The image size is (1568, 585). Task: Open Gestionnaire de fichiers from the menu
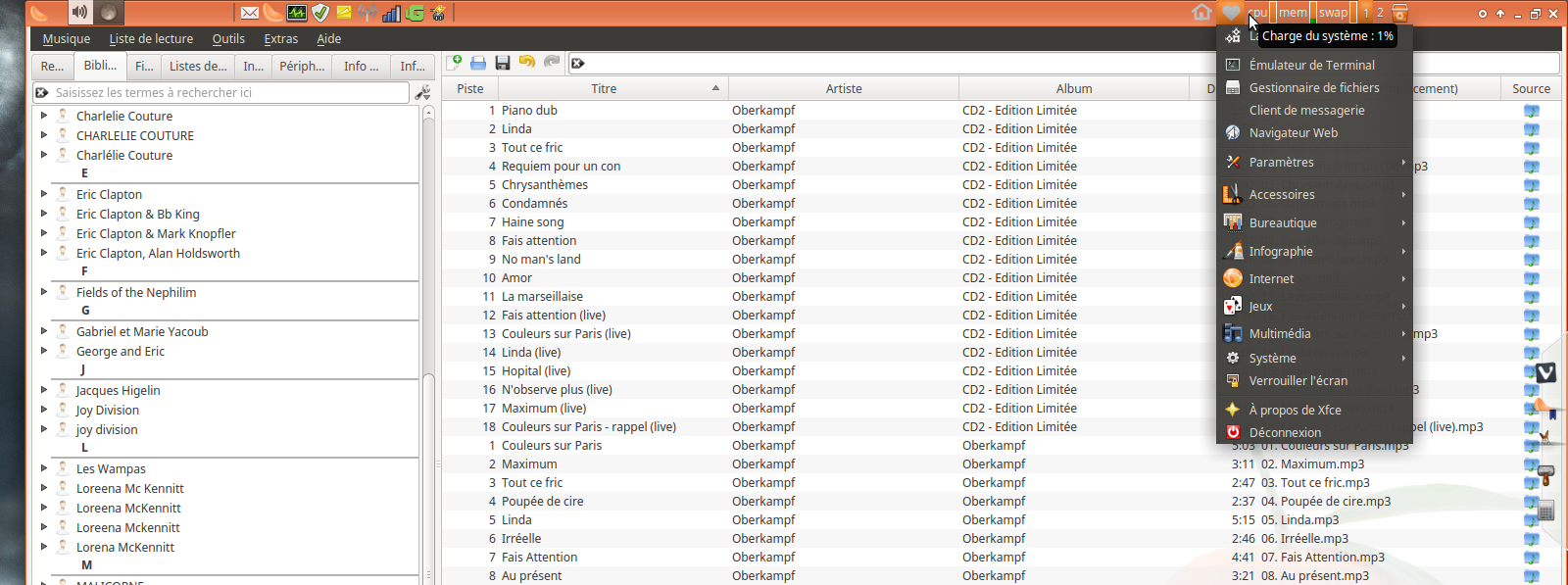1313,87
